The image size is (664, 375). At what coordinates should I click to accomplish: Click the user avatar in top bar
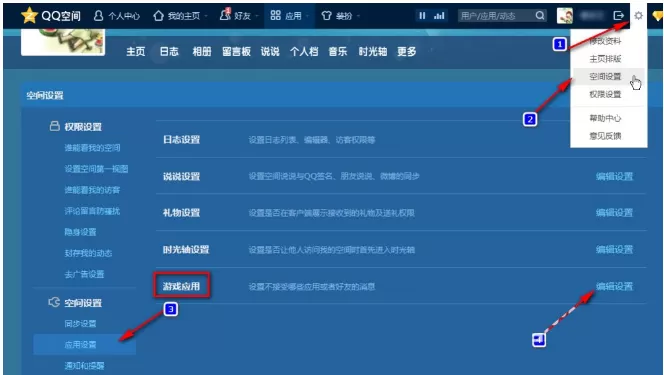565,16
